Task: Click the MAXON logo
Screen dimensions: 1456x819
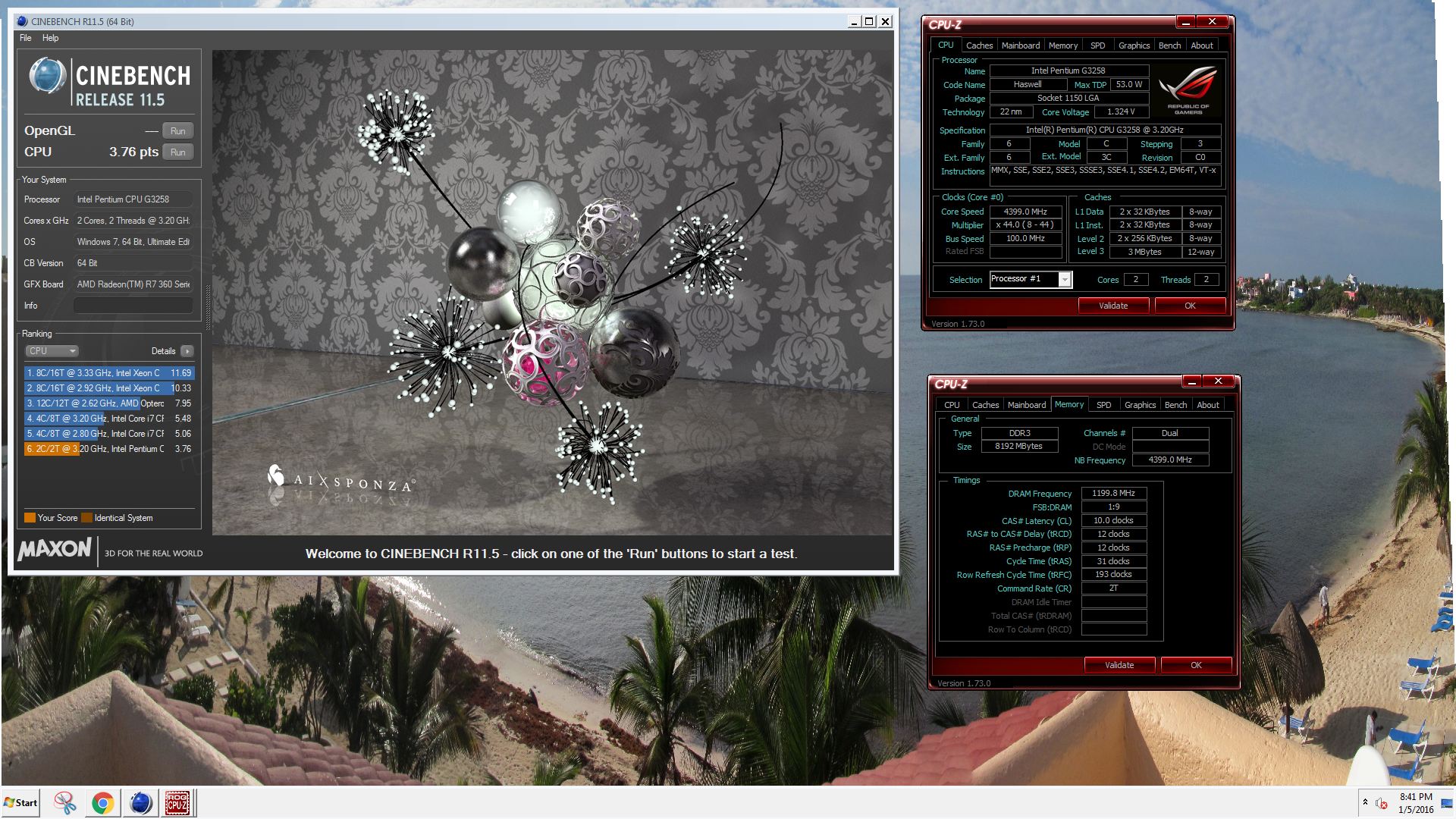Action: [x=55, y=549]
